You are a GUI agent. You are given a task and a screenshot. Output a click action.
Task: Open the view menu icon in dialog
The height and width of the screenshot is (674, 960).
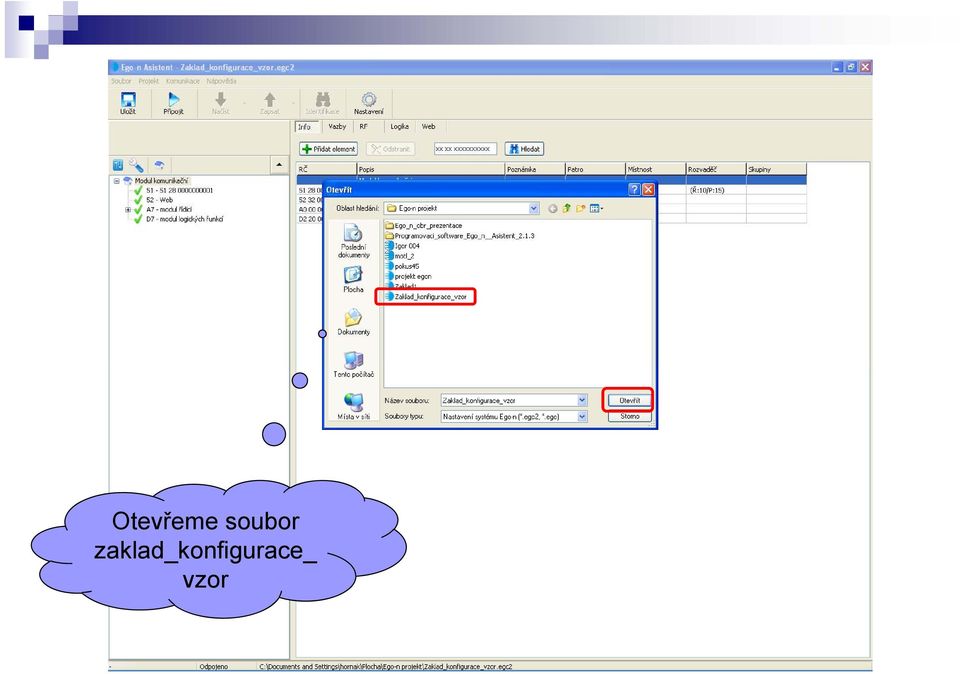(596, 209)
